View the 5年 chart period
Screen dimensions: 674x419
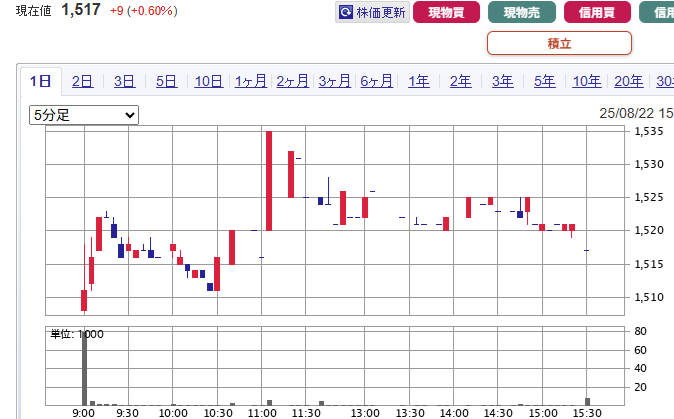545,81
